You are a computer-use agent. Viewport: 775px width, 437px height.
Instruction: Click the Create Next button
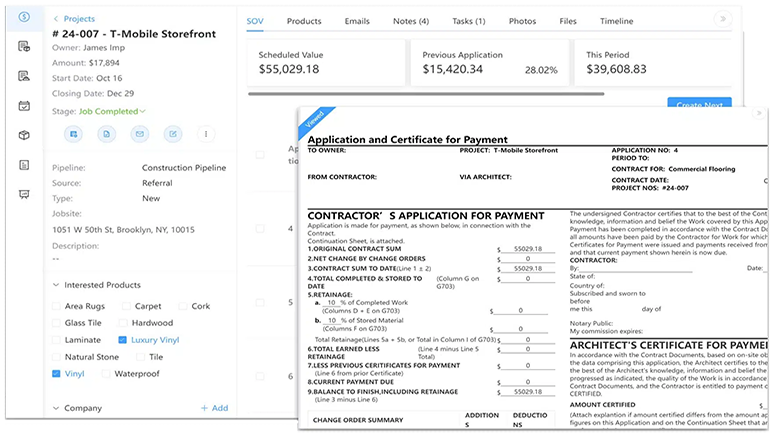[x=699, y=105]
